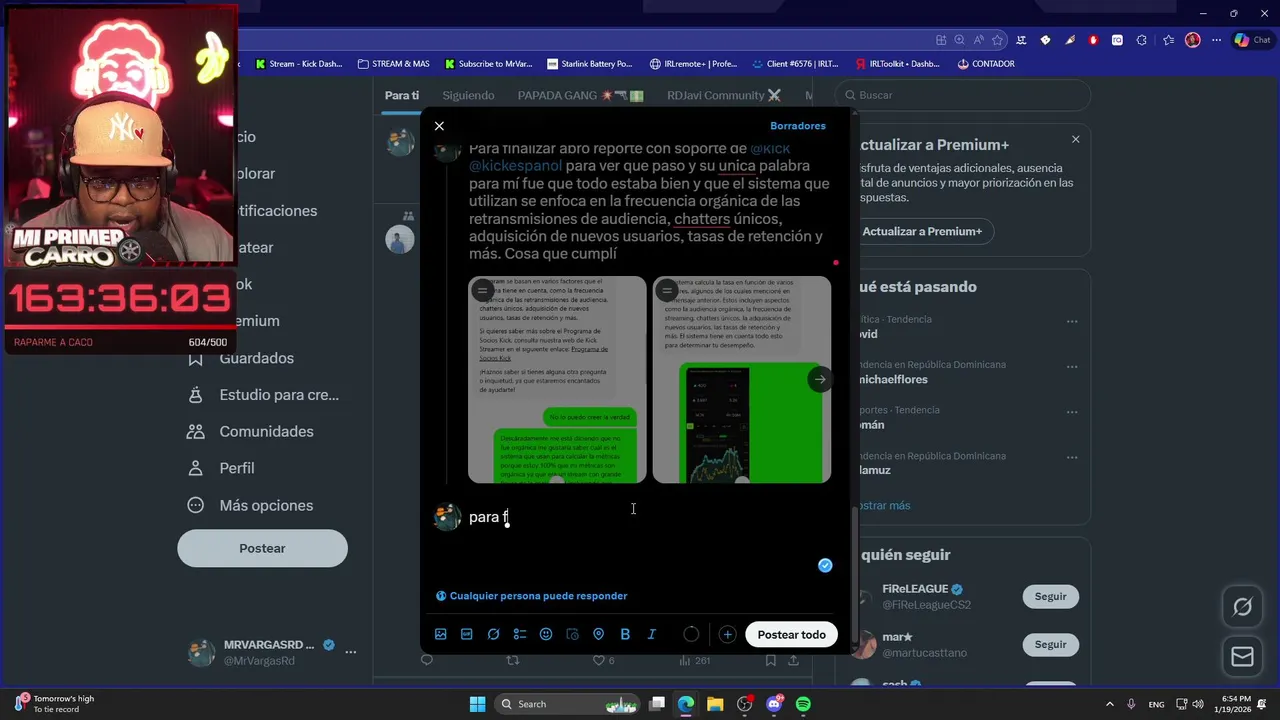Viewport: 1280px width, 720px height.
Task: Share the post behind the composer
Action: [x=793, y=660]
